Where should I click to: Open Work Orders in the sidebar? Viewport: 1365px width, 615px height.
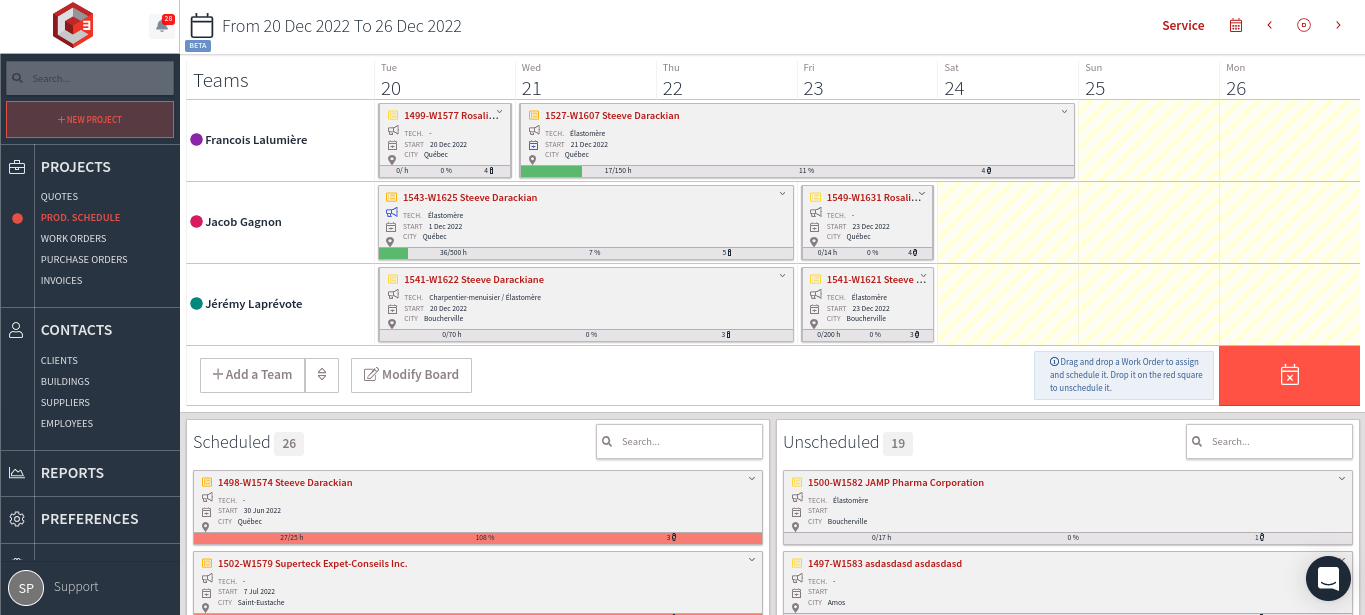tap(73, 239)
